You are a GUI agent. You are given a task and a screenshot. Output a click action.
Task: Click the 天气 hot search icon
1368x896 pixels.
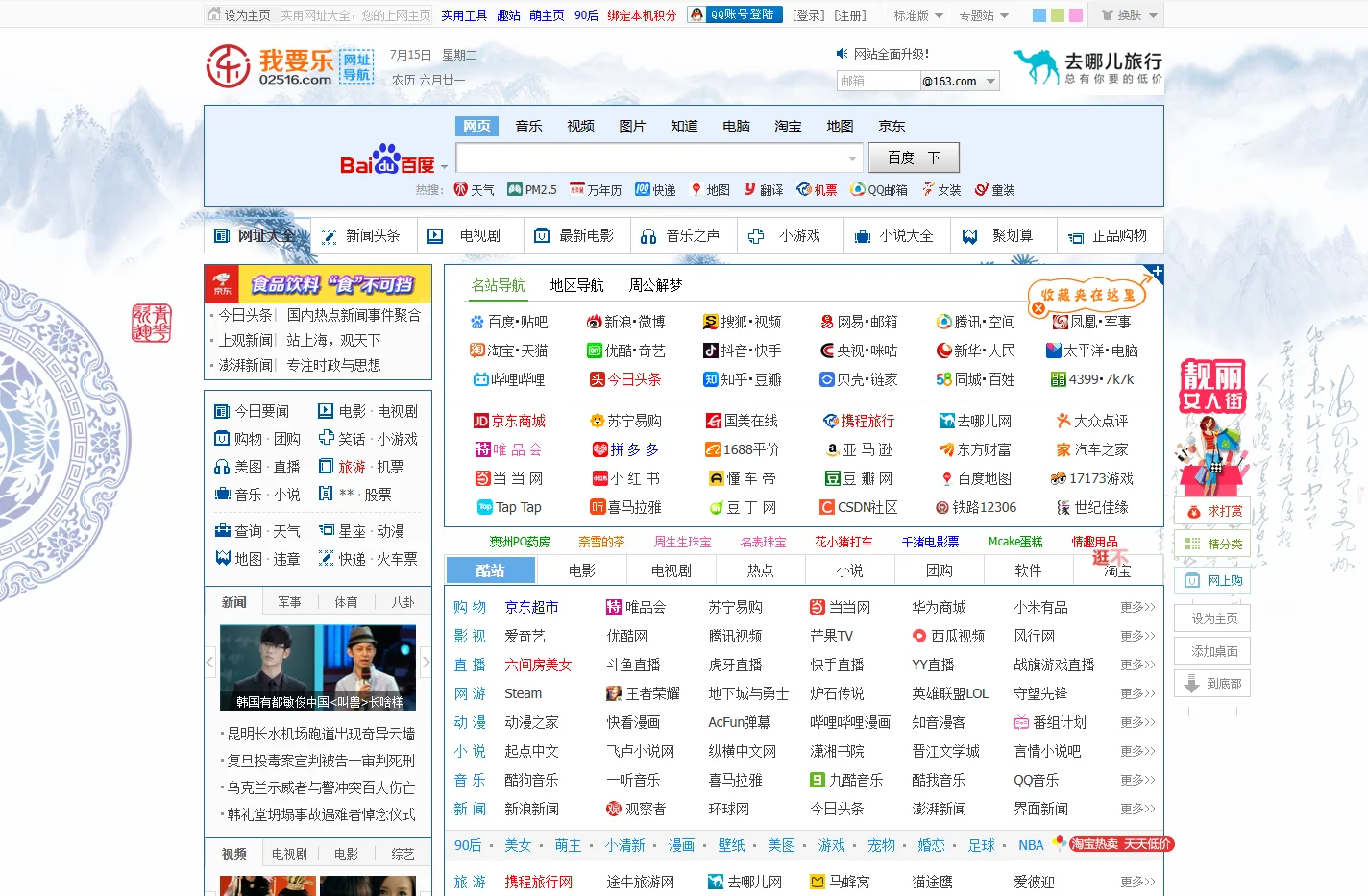pos(460,189)
